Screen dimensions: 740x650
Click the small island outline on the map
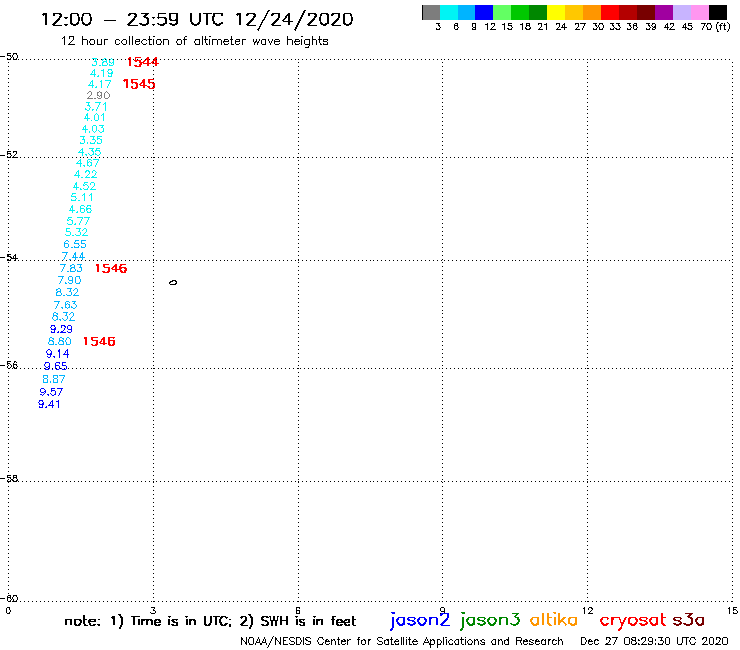[173, 282]
